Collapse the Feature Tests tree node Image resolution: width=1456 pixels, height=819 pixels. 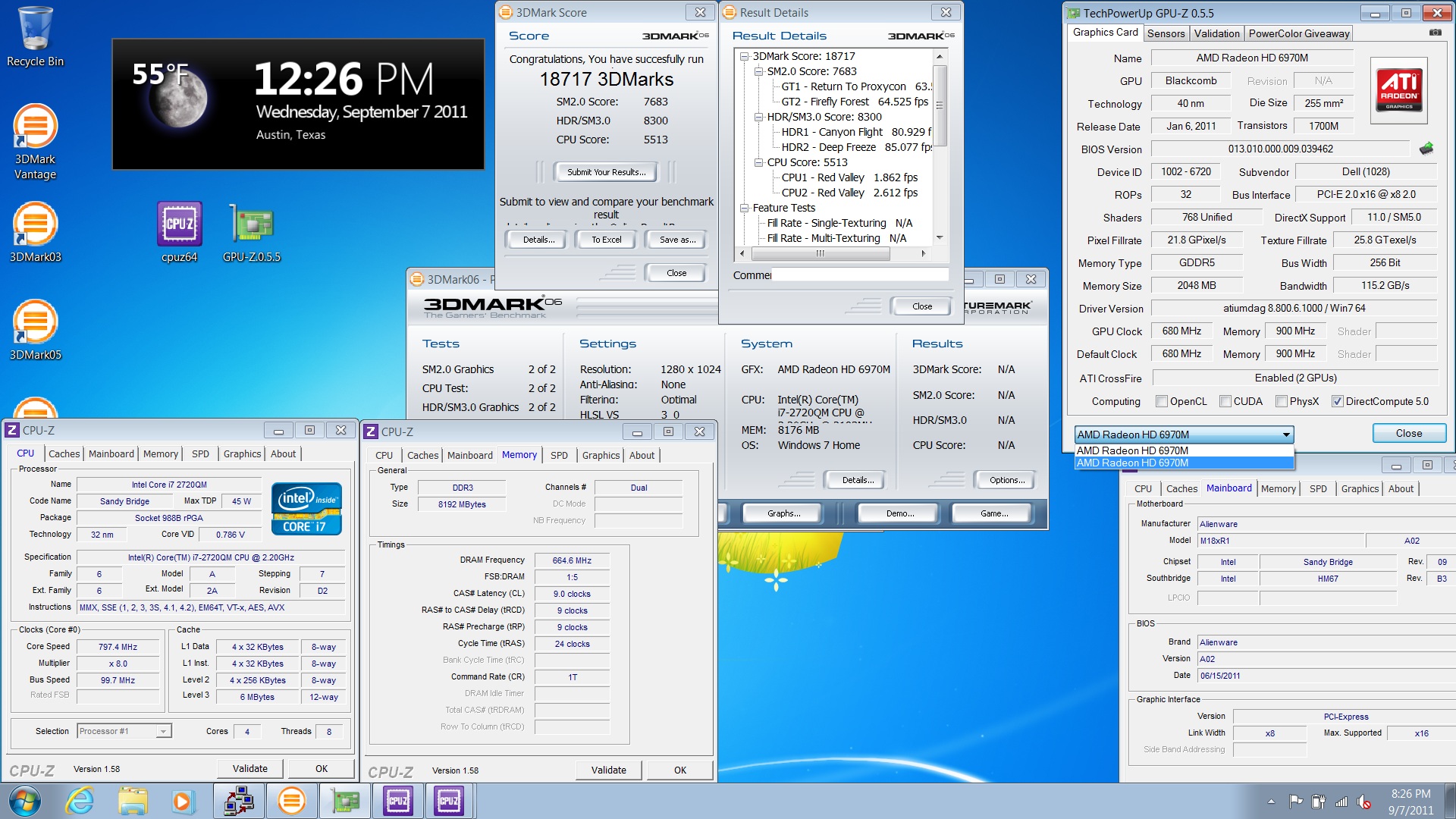pos(745,208)
